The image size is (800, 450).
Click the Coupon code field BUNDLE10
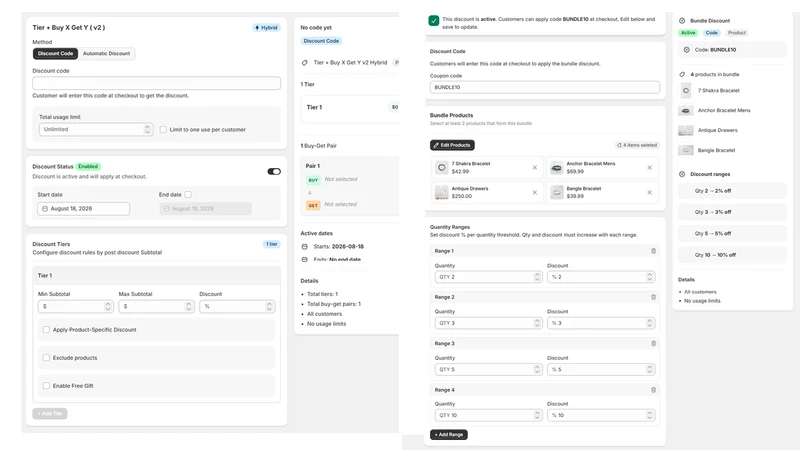point(544,87)
